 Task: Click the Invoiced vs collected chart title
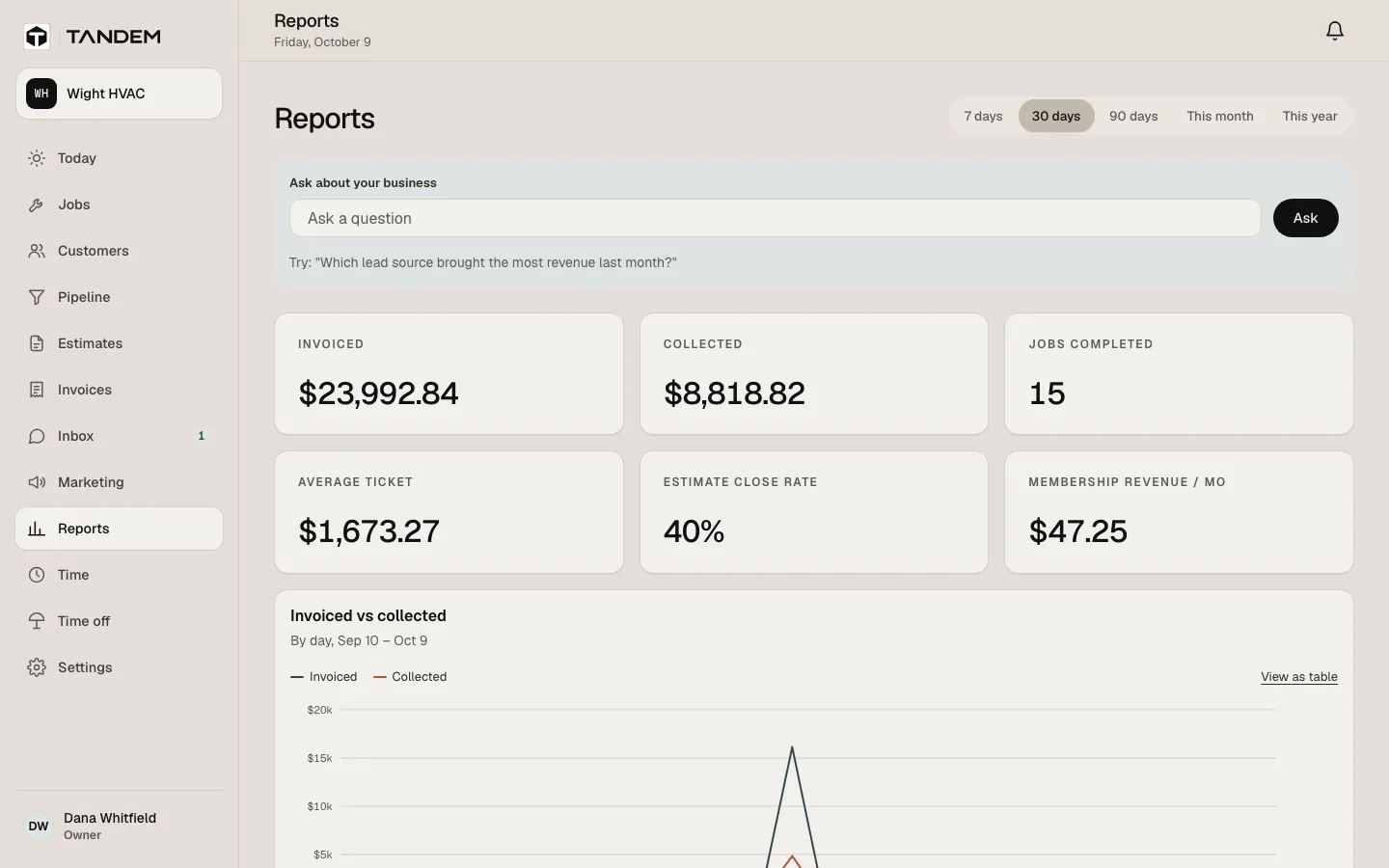[368, 615]
